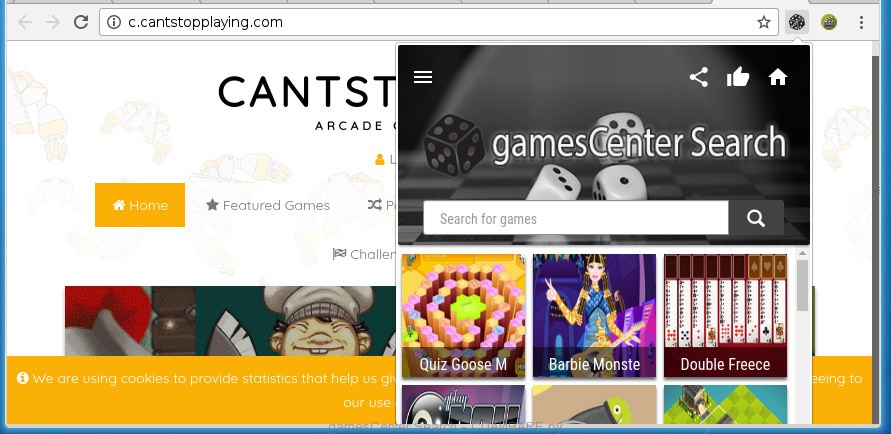891x434 pixels.
Task: Go back to the previous page
Action: 24,22
